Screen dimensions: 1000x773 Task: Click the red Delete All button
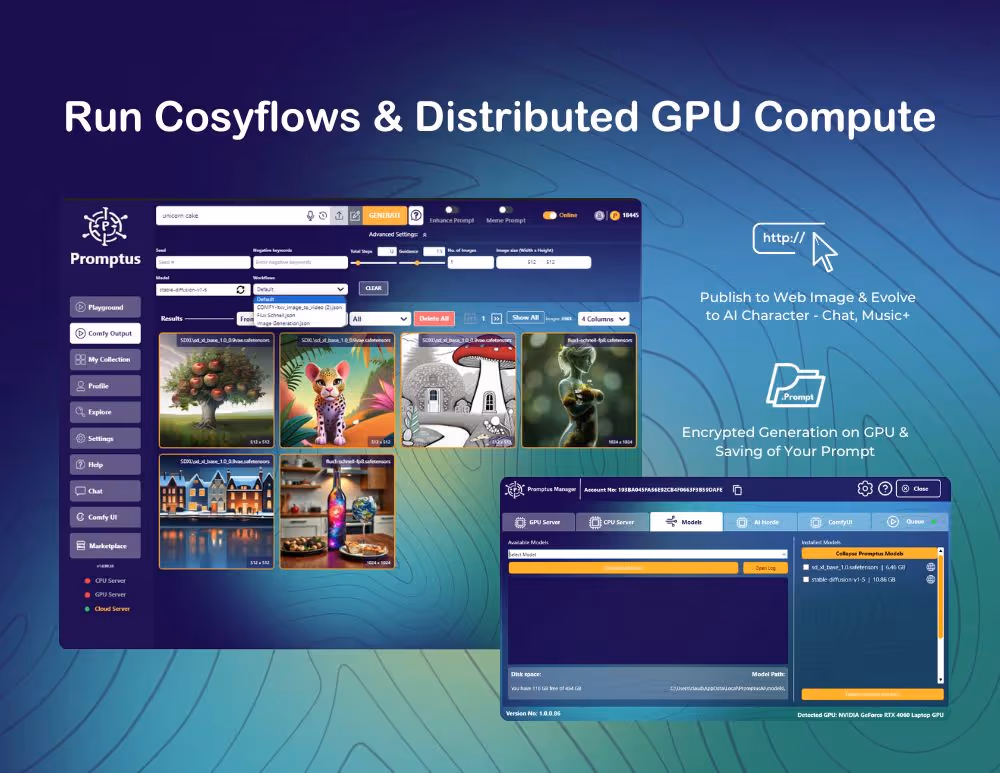tap(434, 318)
